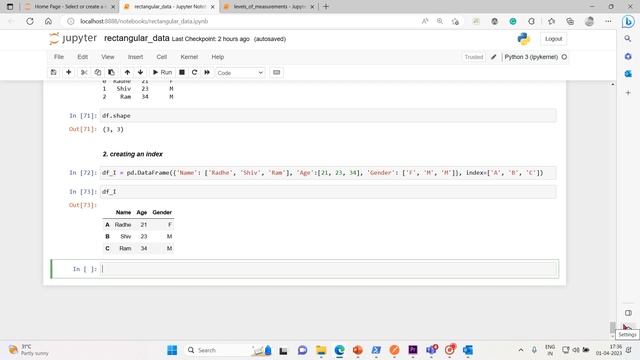Zoom the page using the magnifier icon
Screen dimensions: 640x360
(x=440, y=21)
